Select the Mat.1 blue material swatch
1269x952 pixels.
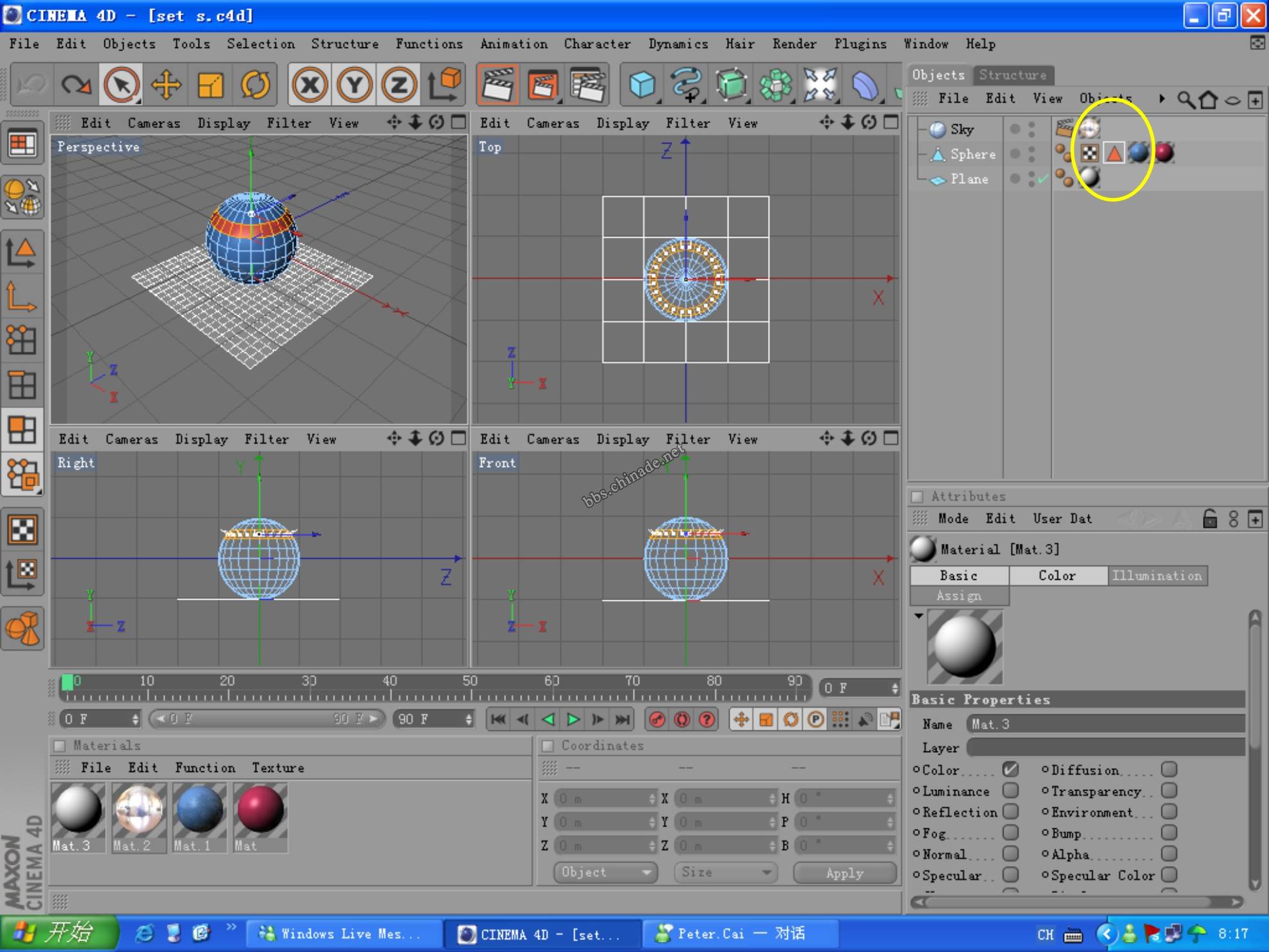[x=199, y=818]
